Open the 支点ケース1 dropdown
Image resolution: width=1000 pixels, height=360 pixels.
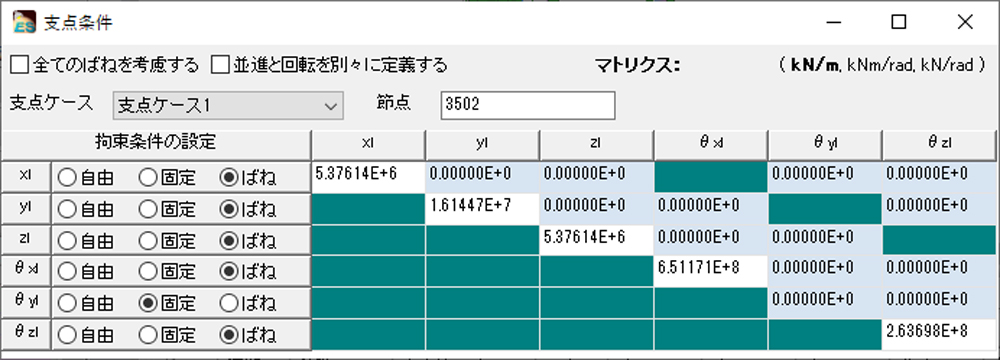228,105
